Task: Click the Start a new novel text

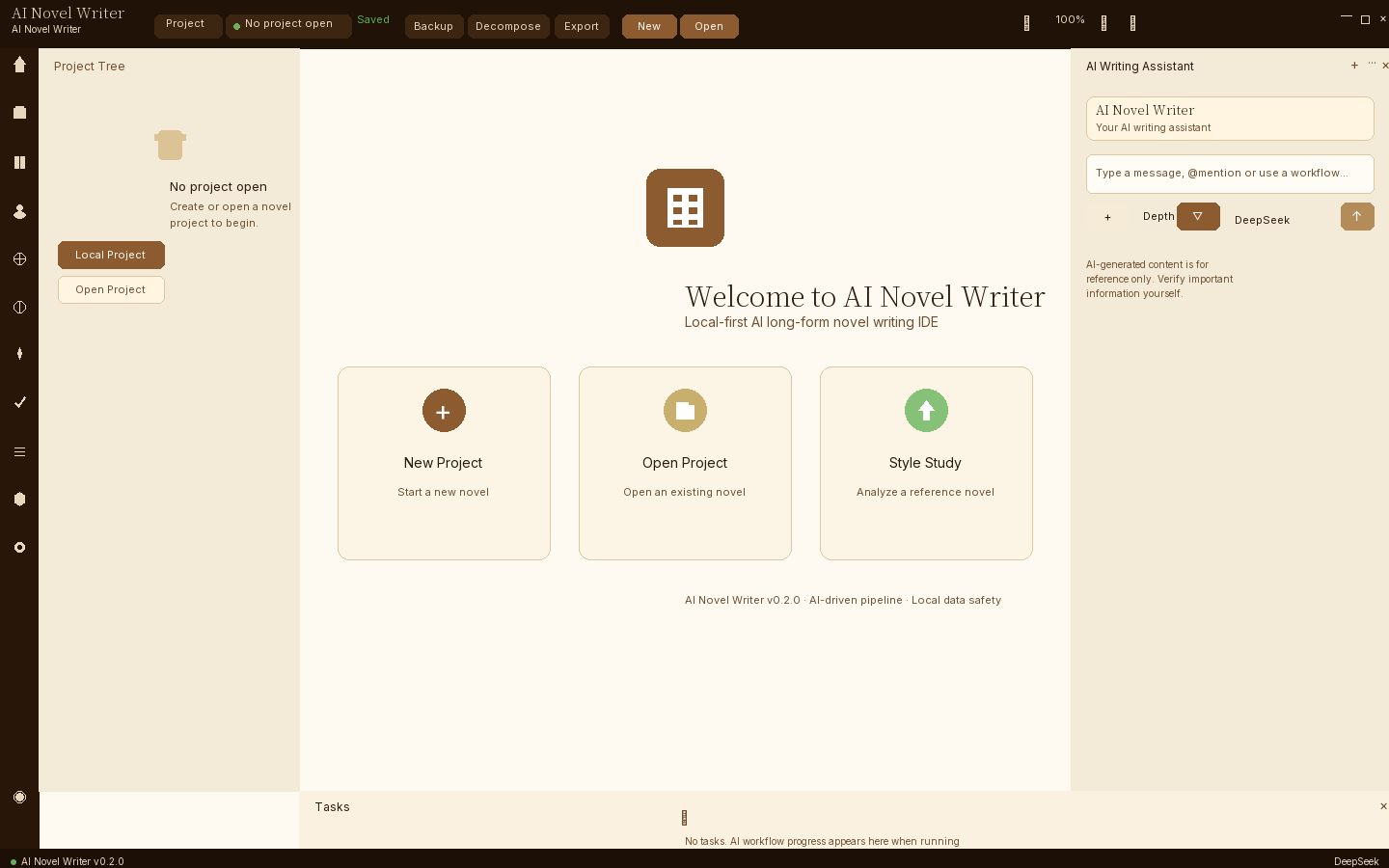Action: tap(443, 492)
